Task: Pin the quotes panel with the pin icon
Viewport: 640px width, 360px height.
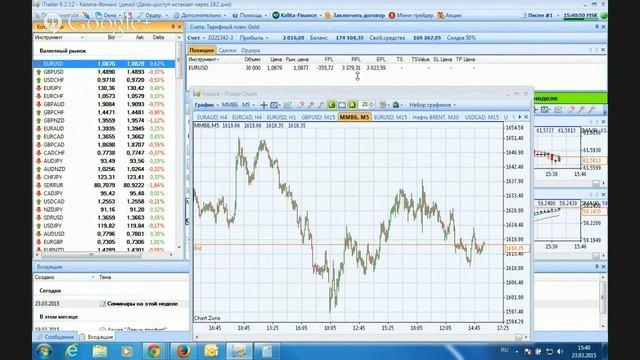Action: (173, 27)
